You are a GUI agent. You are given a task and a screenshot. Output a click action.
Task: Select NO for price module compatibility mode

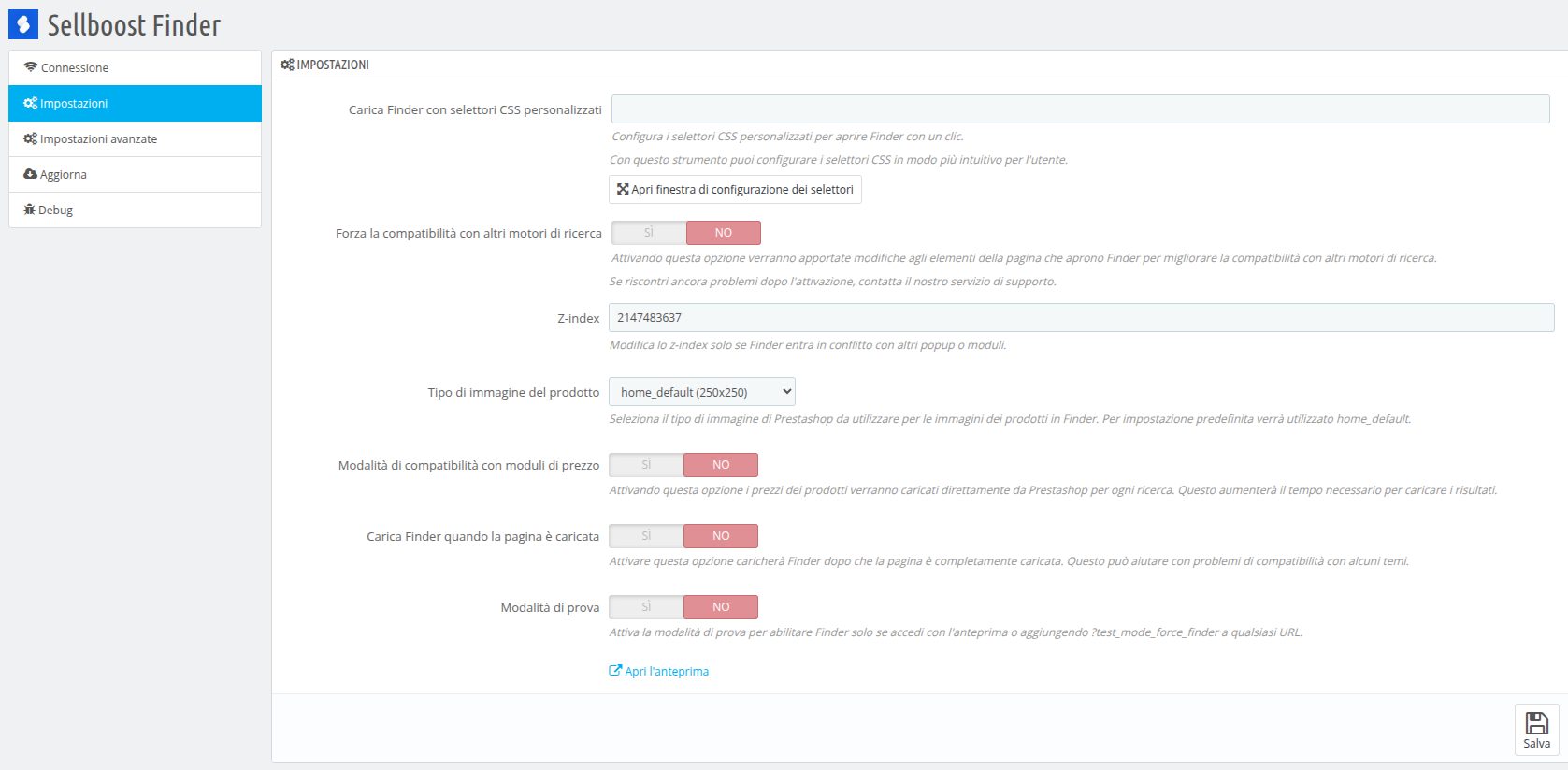(x=721, y=465)
